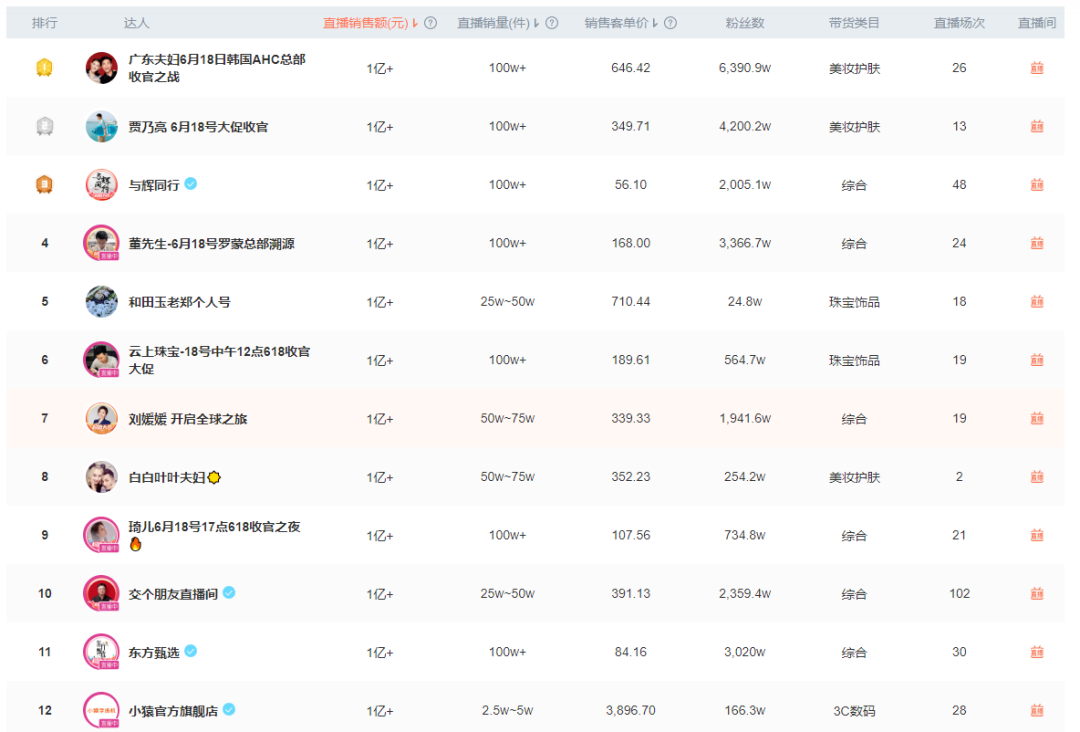Click the 带货类目 column header
Viewport: 1080px width, 732px height.
click(854, 23)
